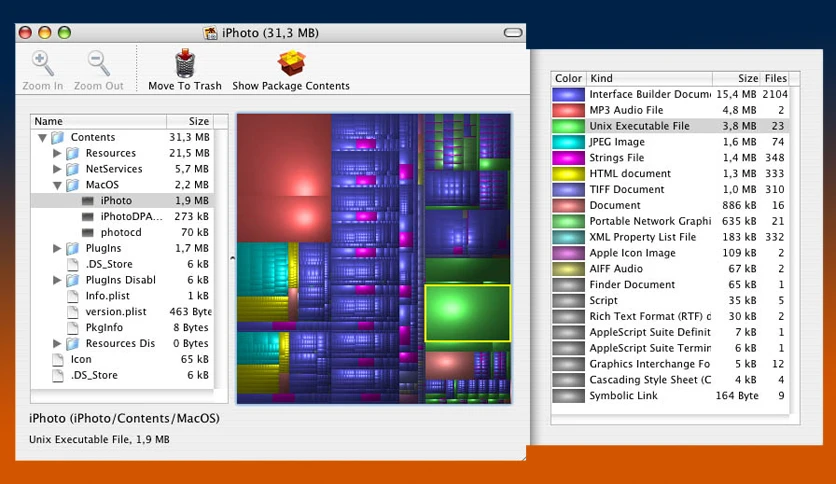This screenshot has height=484, width=836.
Task: Select the AIFF Audio row
Action: pos(670,269)
